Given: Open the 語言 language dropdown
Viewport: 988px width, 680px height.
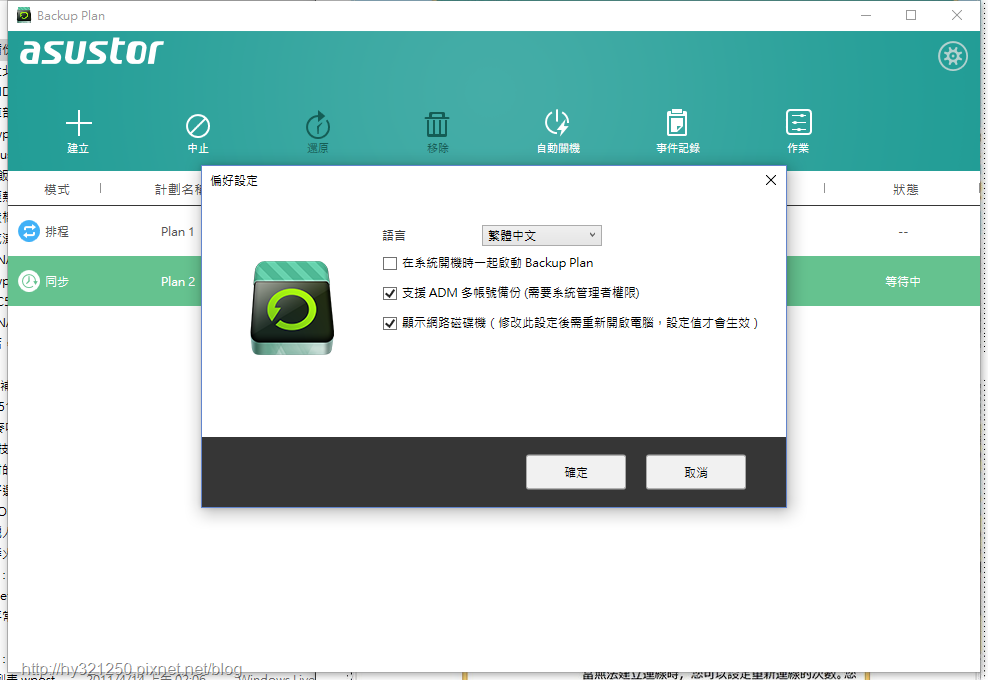Looking at the screenshot, I should (x=541, y=235).
